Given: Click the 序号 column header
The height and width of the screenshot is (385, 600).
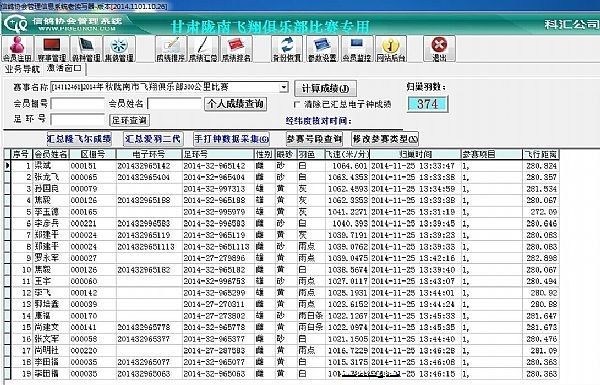Looking at the screenshot, I should [21, 154].
